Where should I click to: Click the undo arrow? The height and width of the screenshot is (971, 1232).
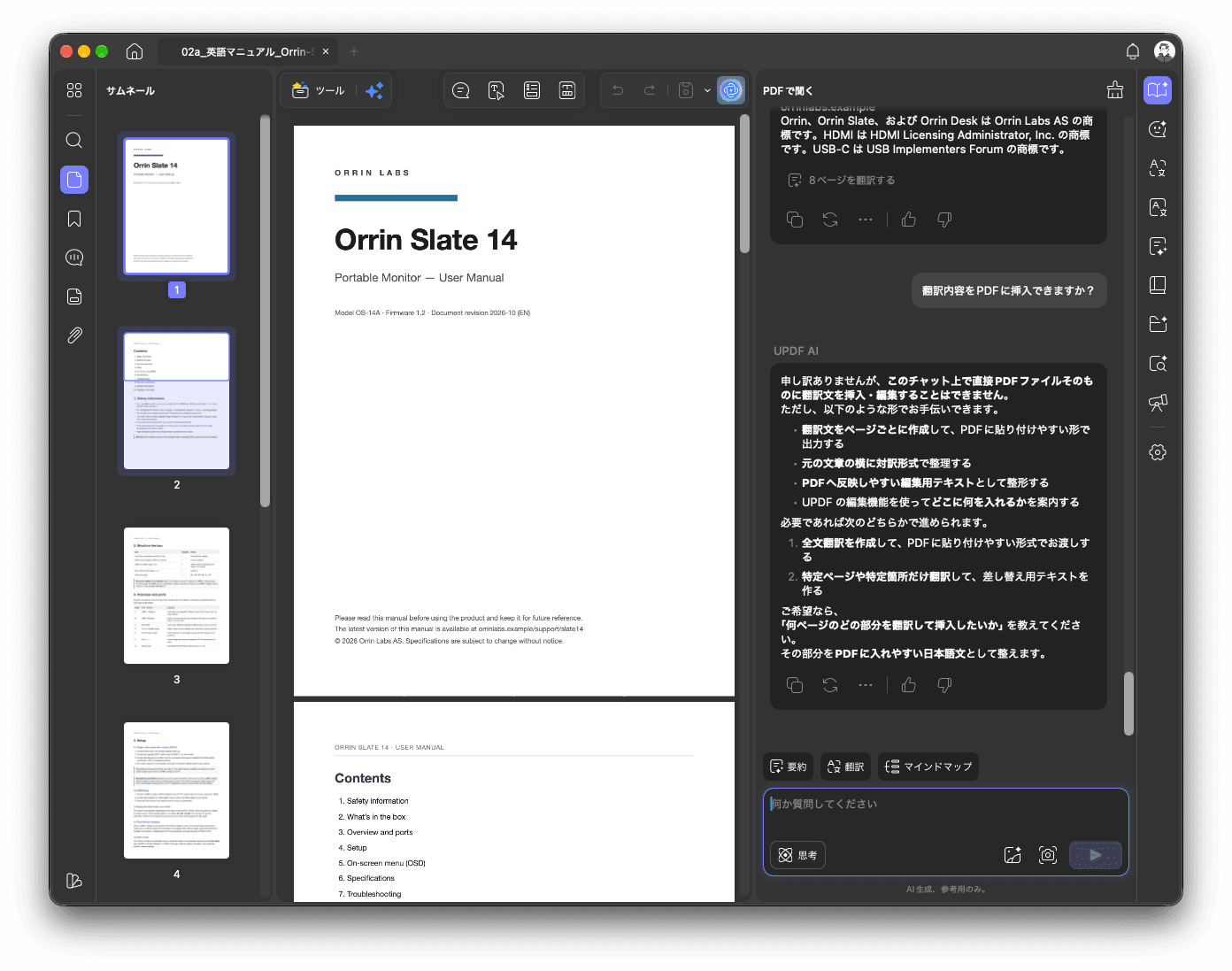[x=618, y=90]
